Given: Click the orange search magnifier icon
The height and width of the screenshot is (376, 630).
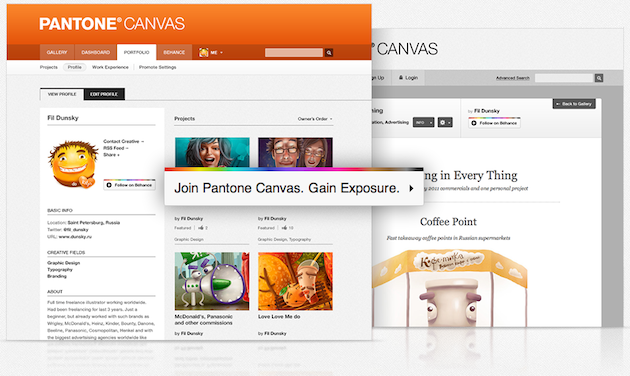Looking at the screenshot, I should pyautogui.click(x=329, y=53).
